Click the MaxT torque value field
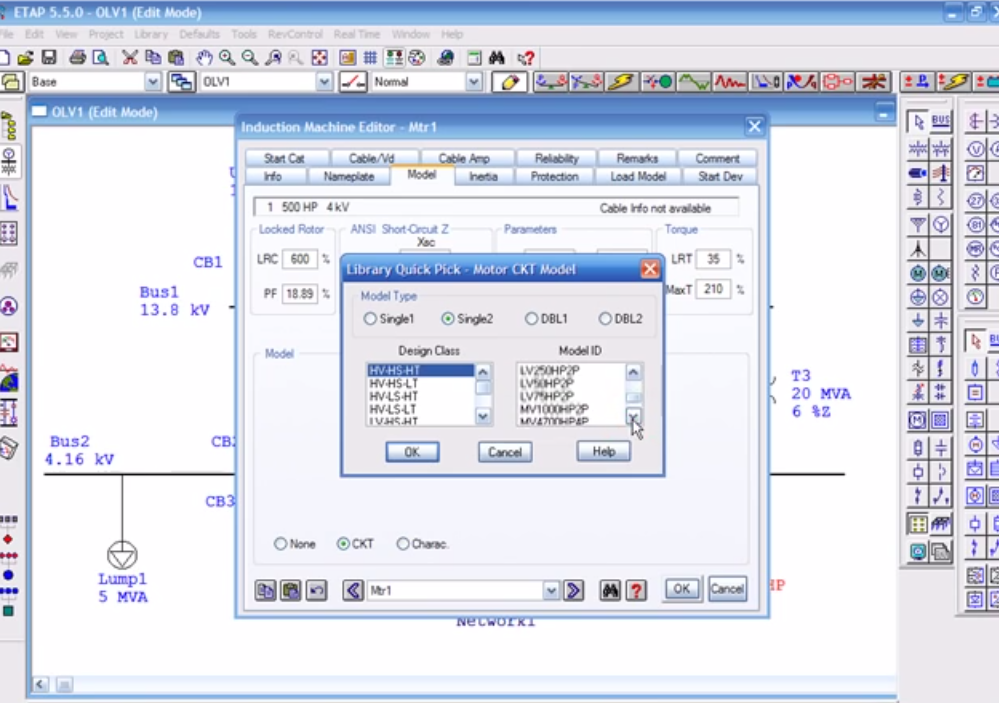Viewport: 999px width, 703px height. click(x=714, y=289)
